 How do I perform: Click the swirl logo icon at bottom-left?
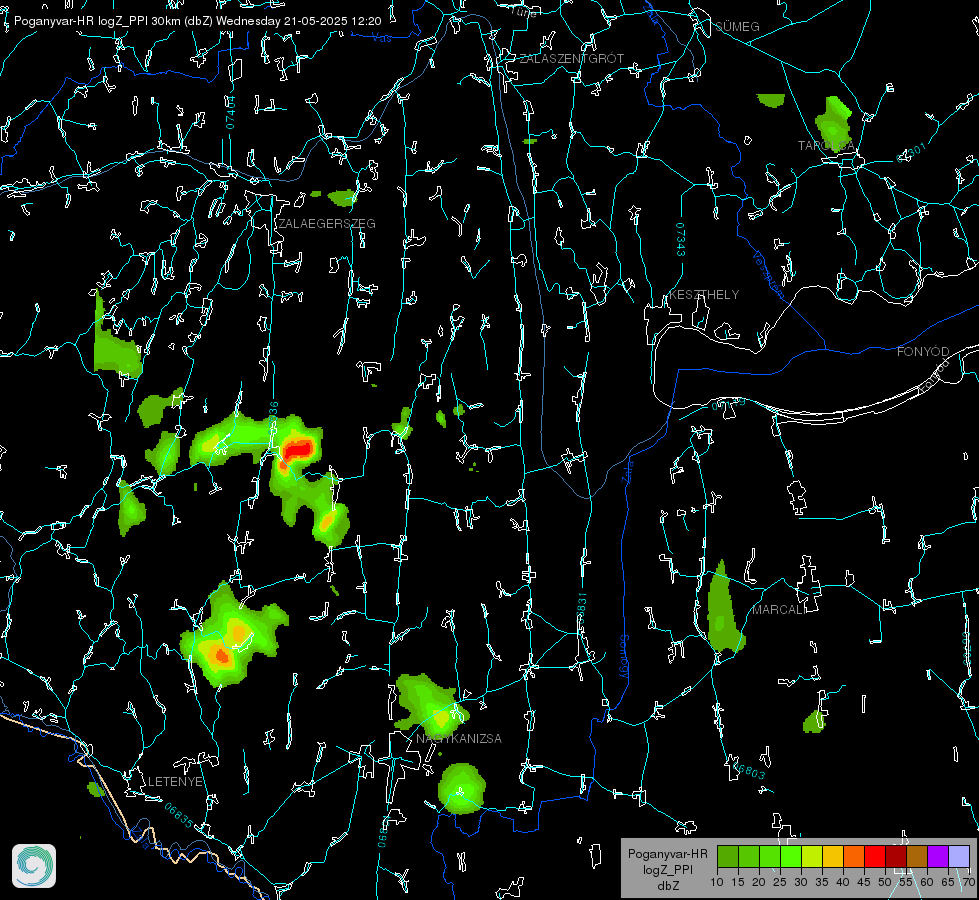tap(34, 866)
